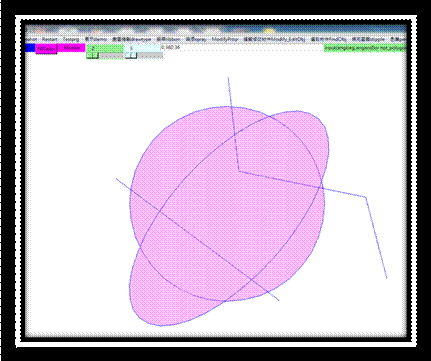Click the Restart menu item

pyautogui.click(x=49, y=39)
